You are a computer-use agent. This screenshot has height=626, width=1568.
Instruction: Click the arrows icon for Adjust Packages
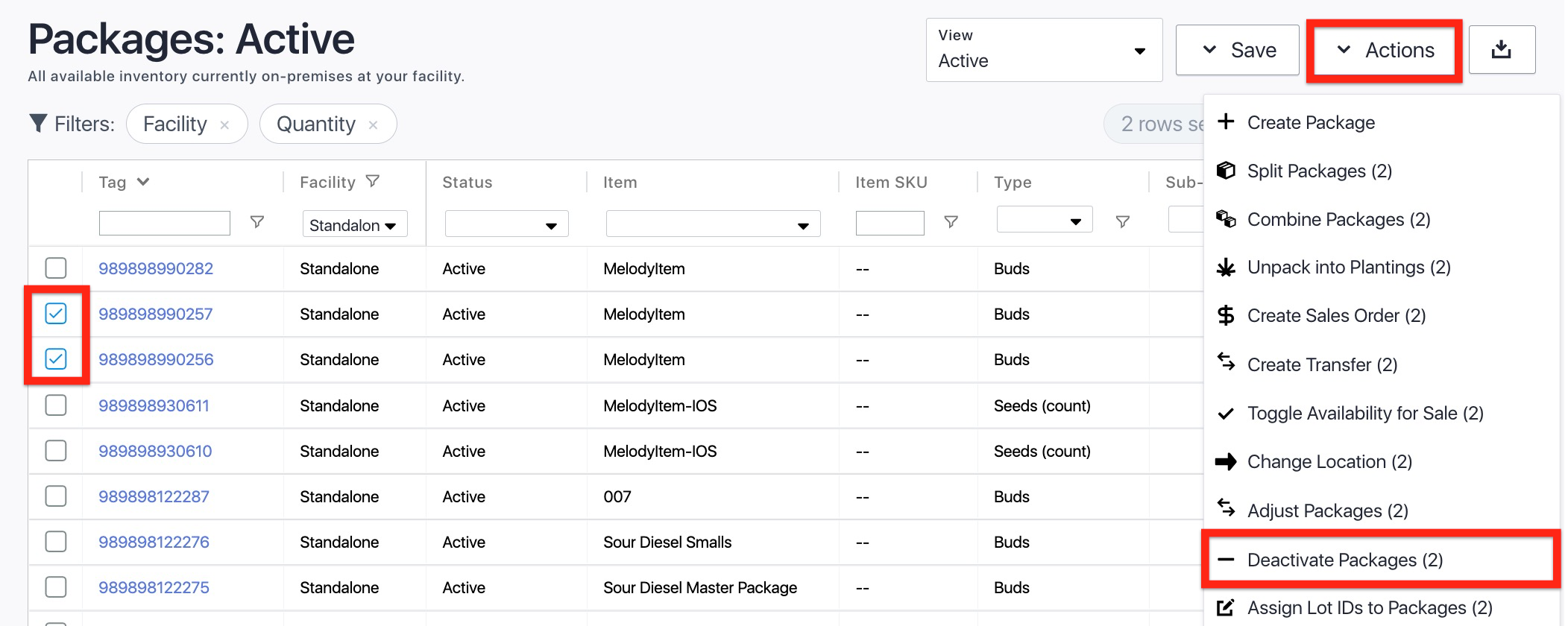(x=1226, y=508)
